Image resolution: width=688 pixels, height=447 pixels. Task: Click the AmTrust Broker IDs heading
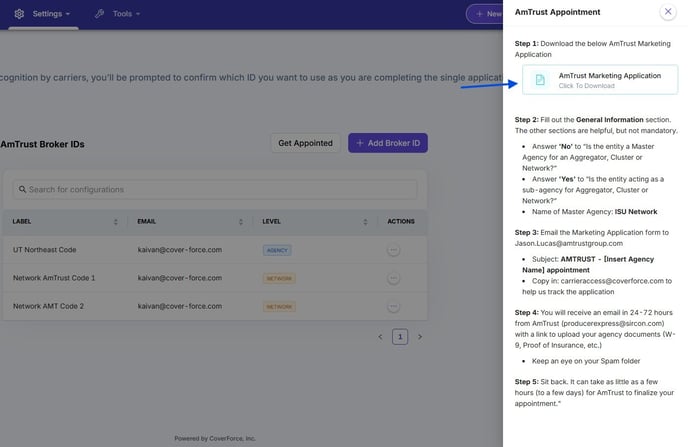[x=43, y=144]
